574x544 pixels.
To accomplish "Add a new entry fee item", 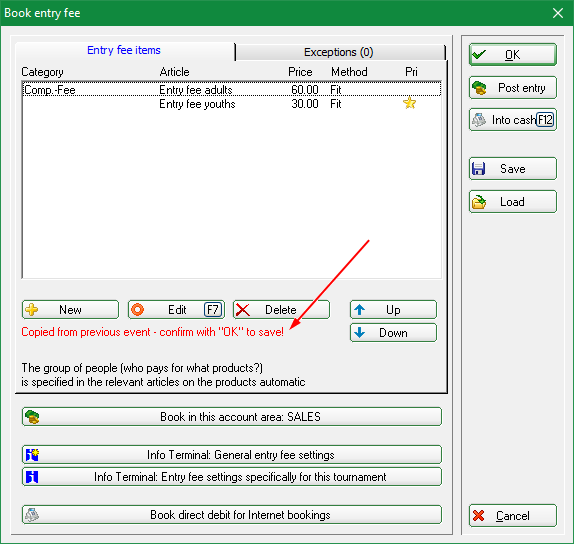I will point(70,310).
